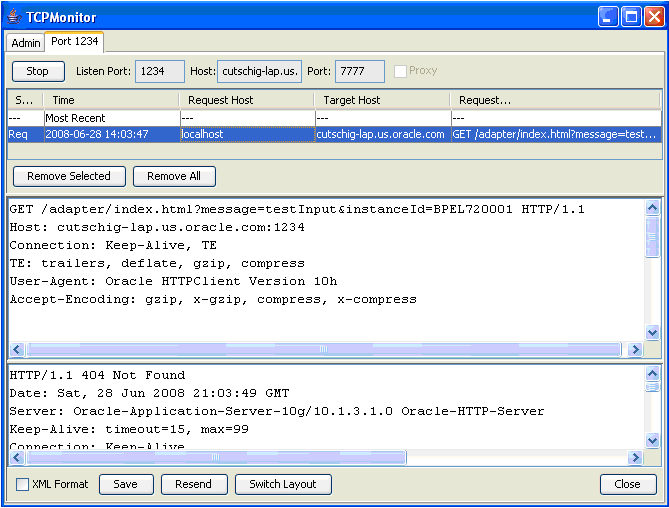
Task: Click the request pane horizontal scrollbar thumb
Action: tap(323, 349)
